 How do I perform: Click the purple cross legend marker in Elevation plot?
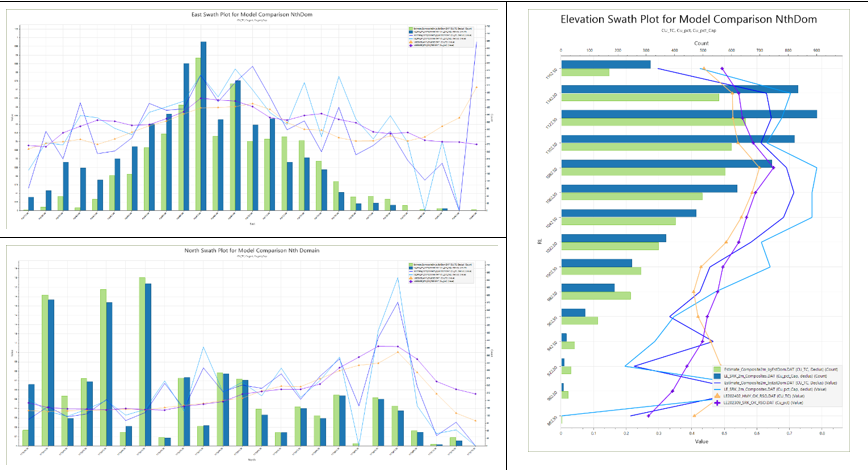(717, 404)
